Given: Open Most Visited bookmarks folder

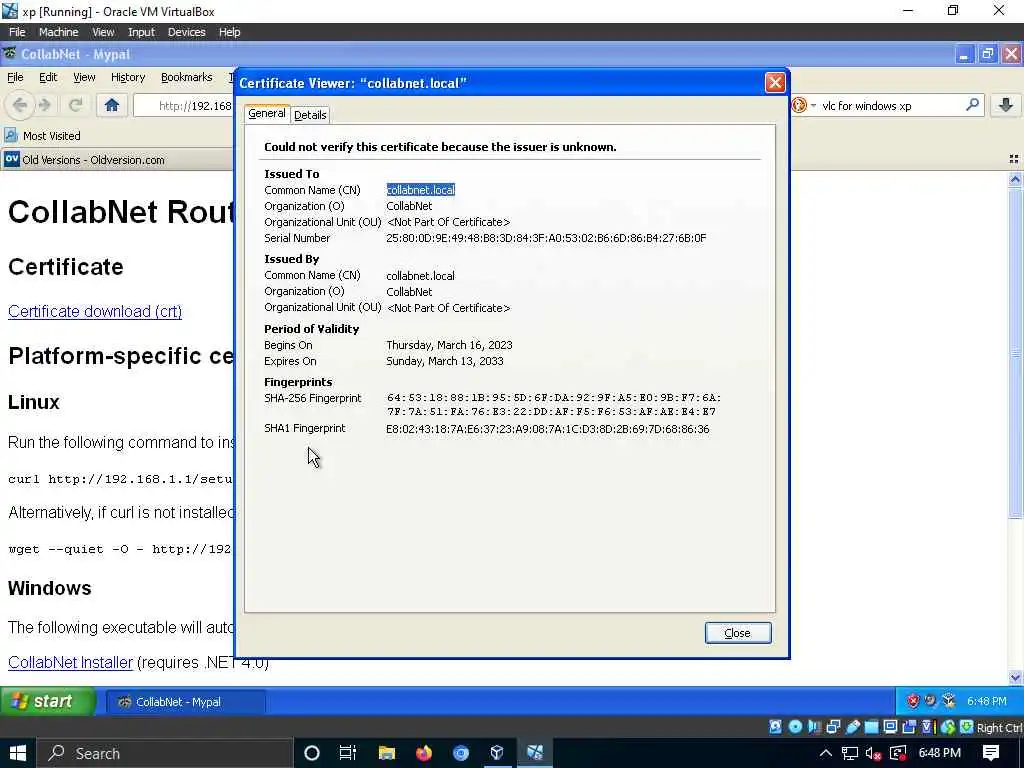Looking at the screenshot, I should tap(42, 136).
